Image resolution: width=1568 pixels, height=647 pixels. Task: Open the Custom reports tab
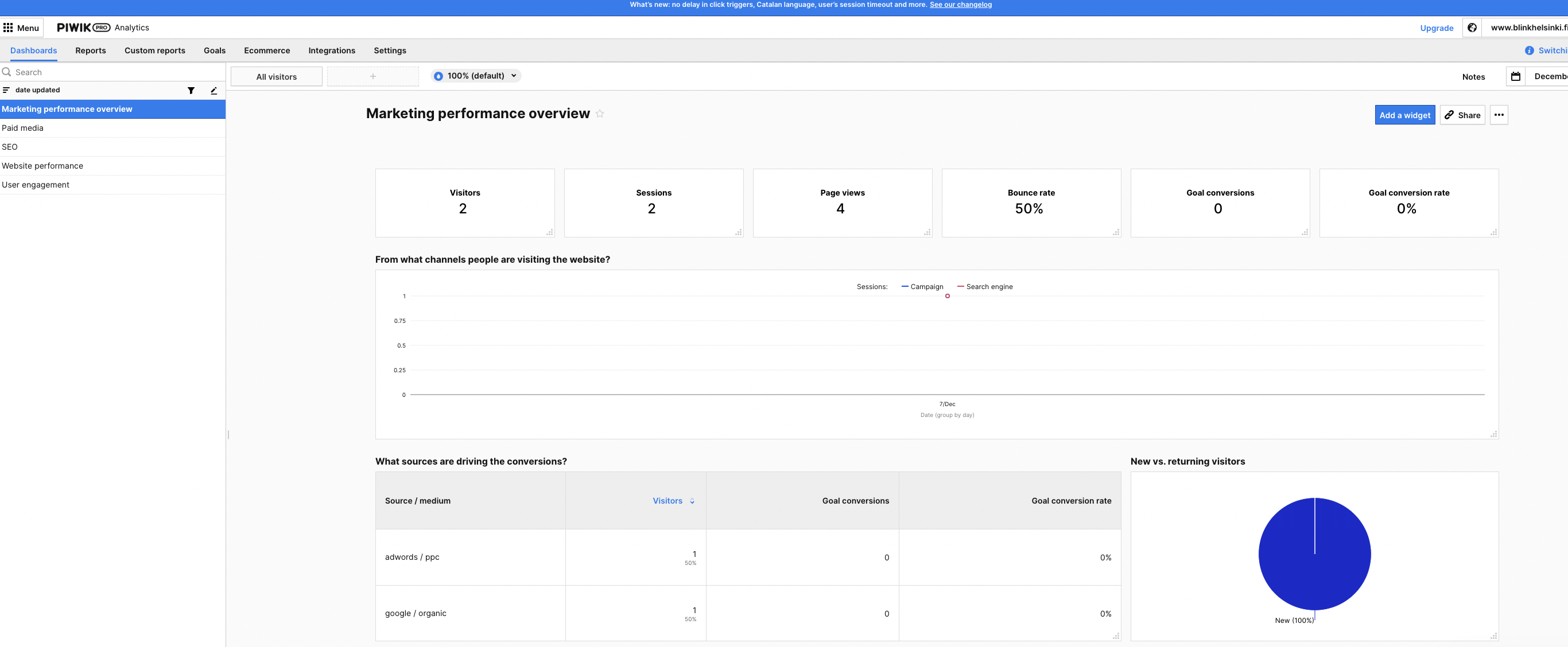(154, 50)
